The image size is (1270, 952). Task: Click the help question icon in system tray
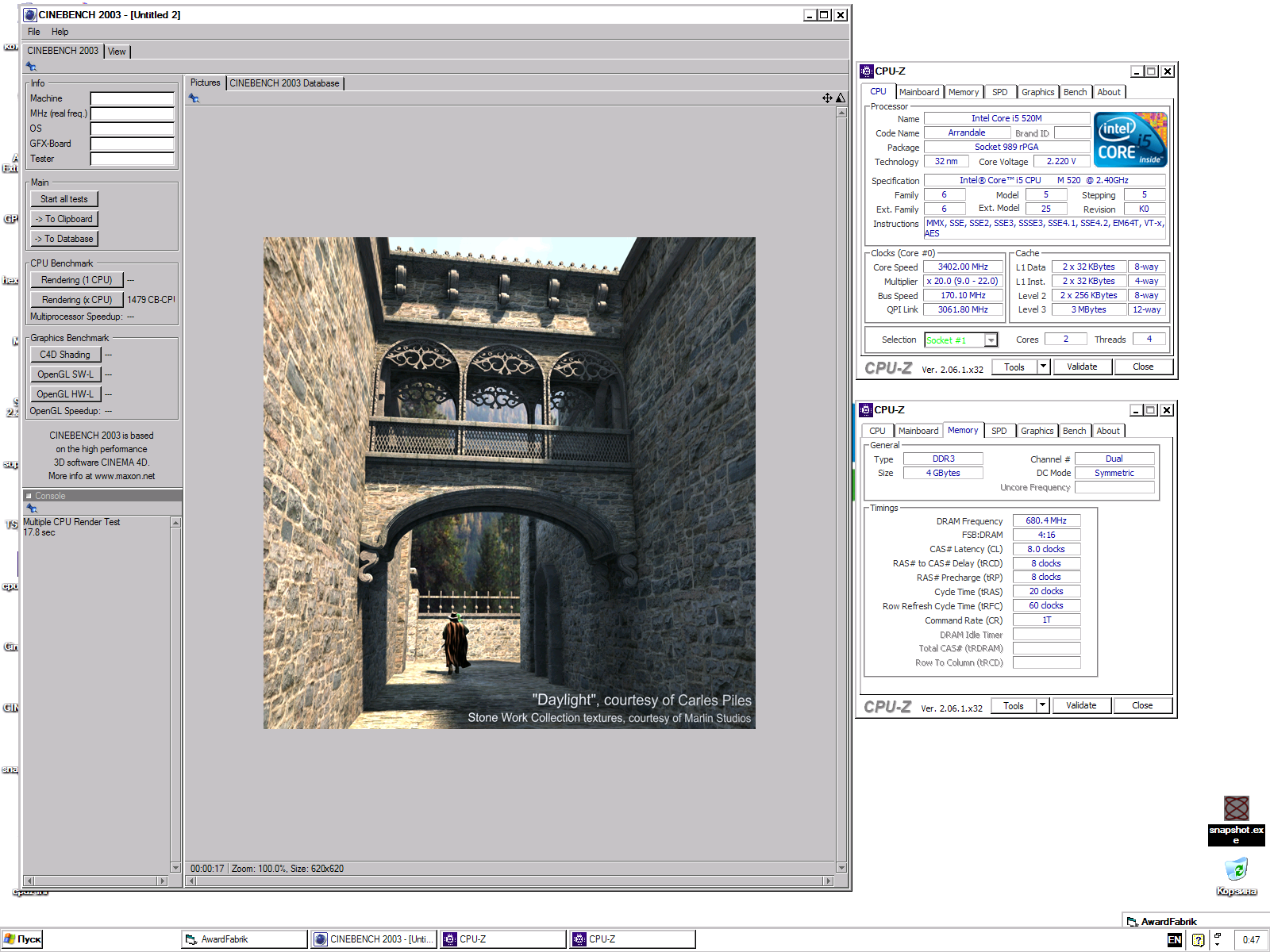tap(1198, 939)
